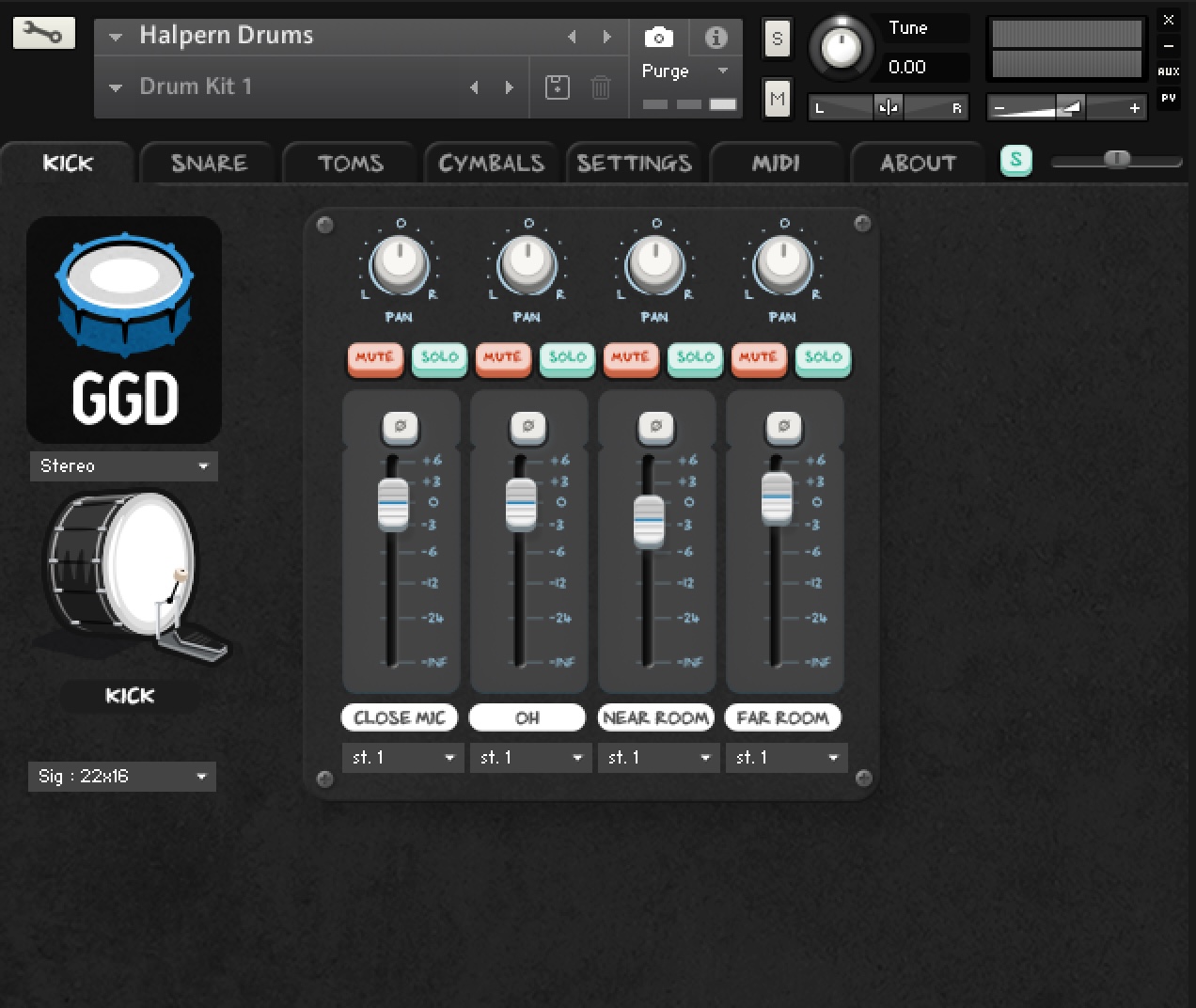
Task: Click the Close Mic volume fader
Action: click(x=393, y=505)
